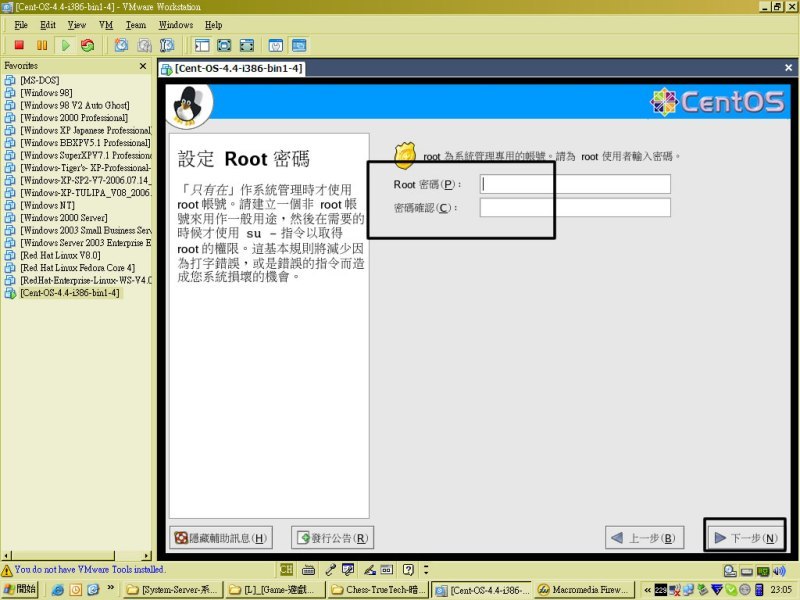Screen dimensions: 800x600
Task: Click the green Power On play icon
Action: [x=65, y=45]
